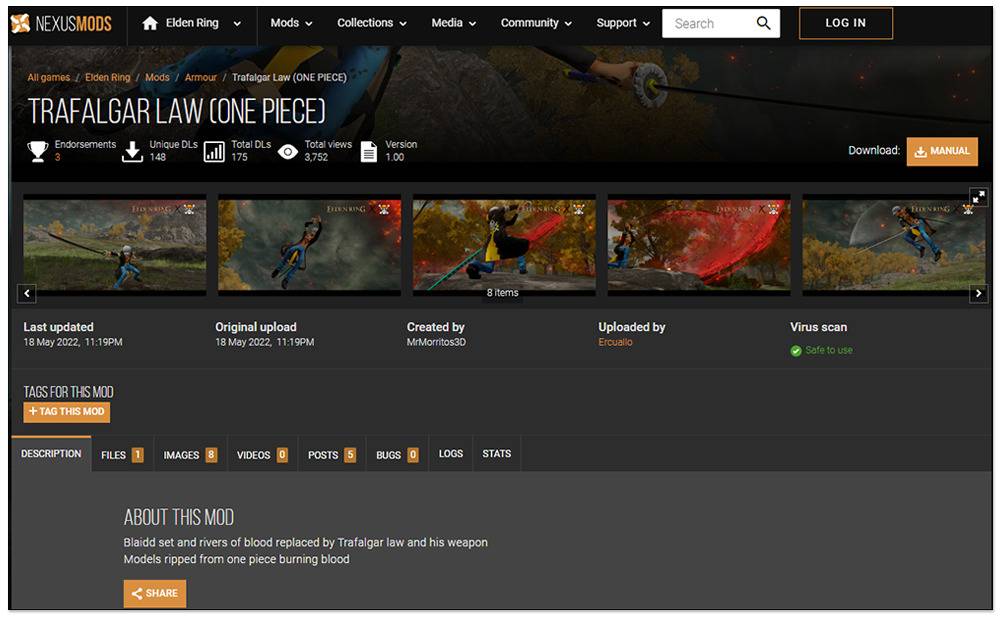This screenshot has width=1000, height=617.
Task: Open the Nexus Mods logo home
Action: click(61, 24)
